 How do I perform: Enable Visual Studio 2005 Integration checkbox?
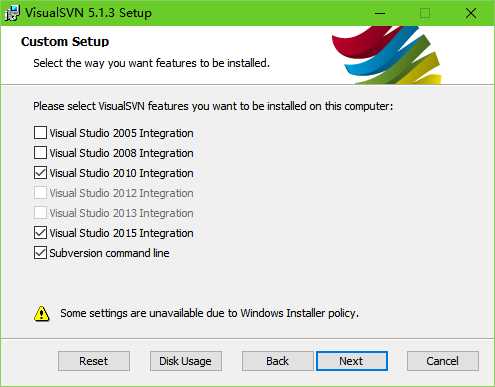pos(40,133)
